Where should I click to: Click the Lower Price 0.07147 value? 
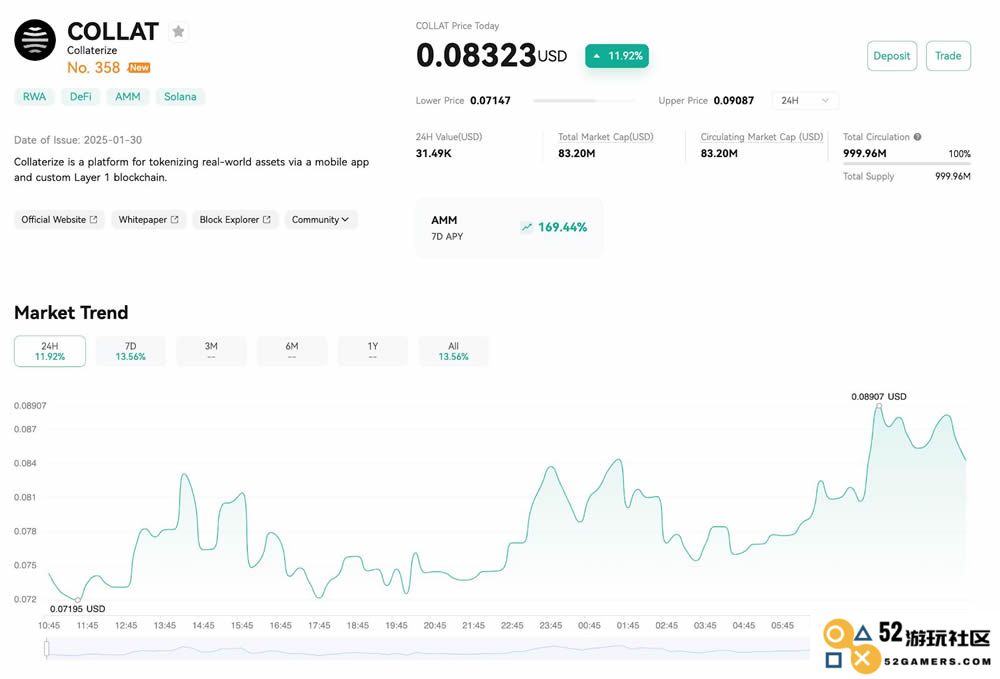pyautogui.click(x=490, y=101)
